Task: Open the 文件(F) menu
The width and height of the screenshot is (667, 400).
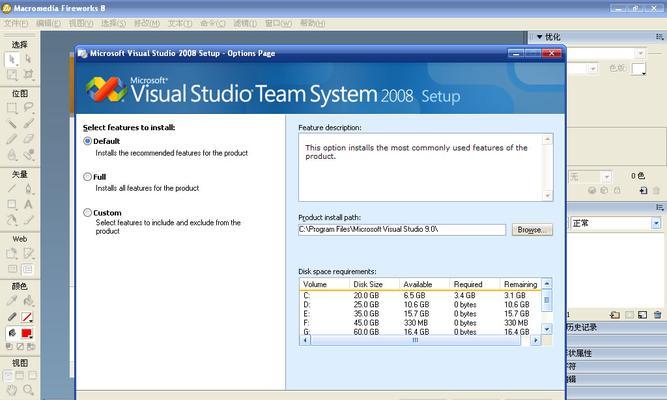Action: [16, 23]
